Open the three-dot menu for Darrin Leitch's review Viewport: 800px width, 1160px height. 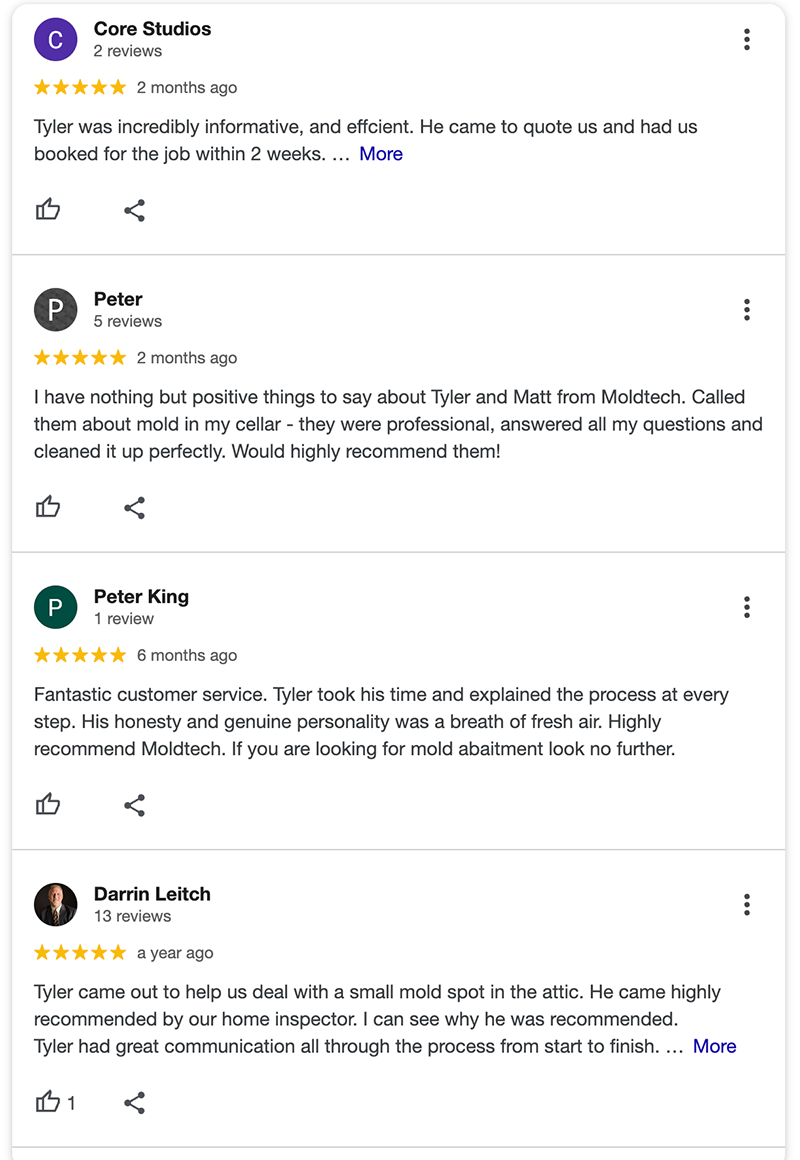tap(747, 905)
